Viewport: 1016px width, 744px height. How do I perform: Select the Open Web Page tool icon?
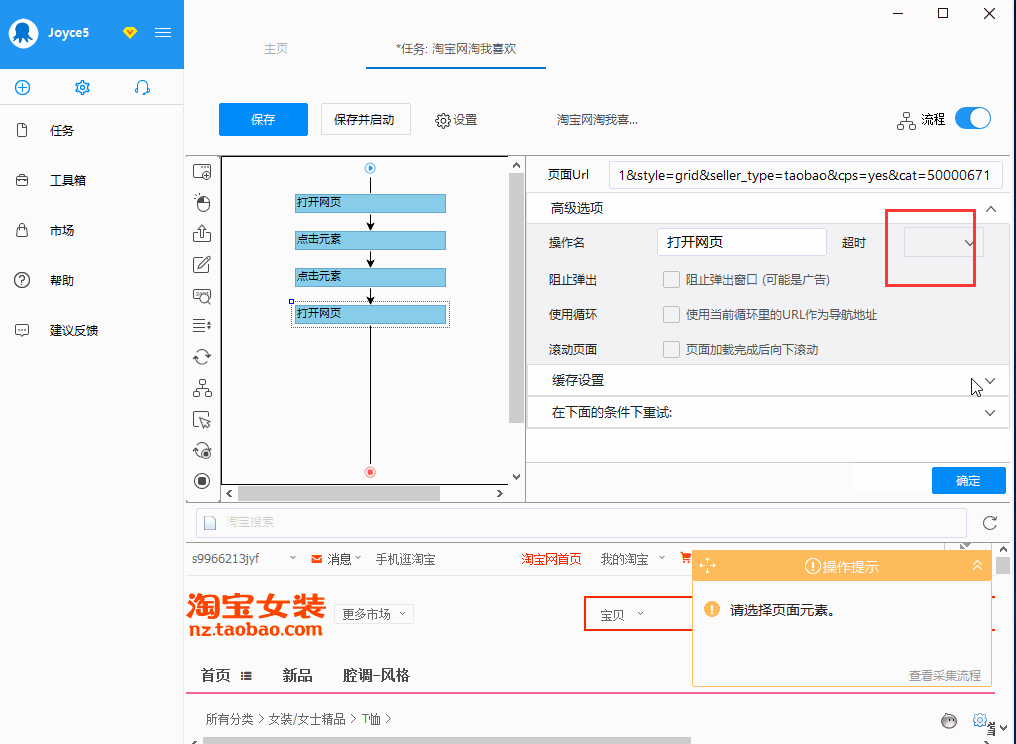[202, 172]
